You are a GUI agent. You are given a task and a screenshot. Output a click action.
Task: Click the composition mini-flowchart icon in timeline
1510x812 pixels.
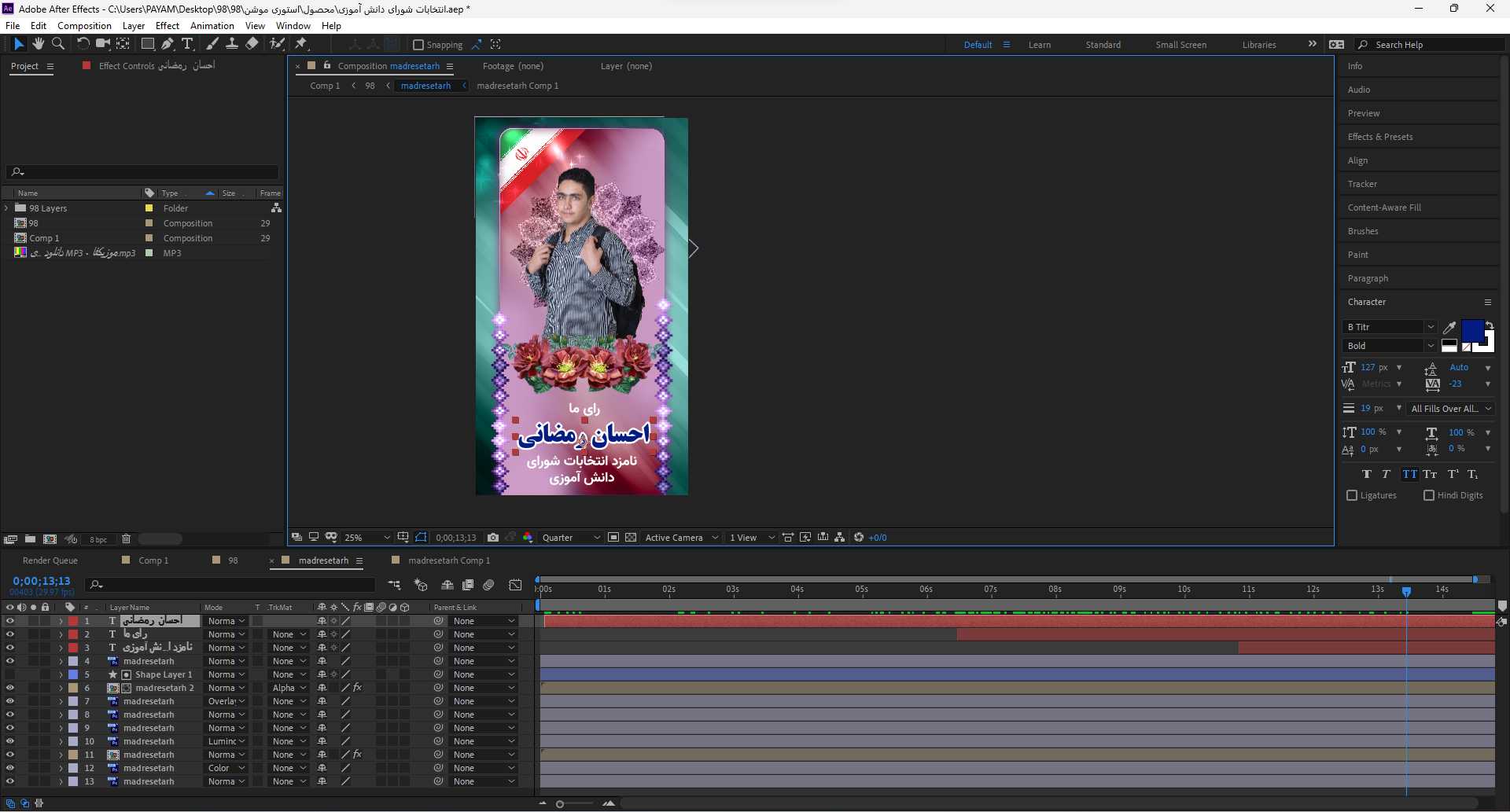[394, 585]
